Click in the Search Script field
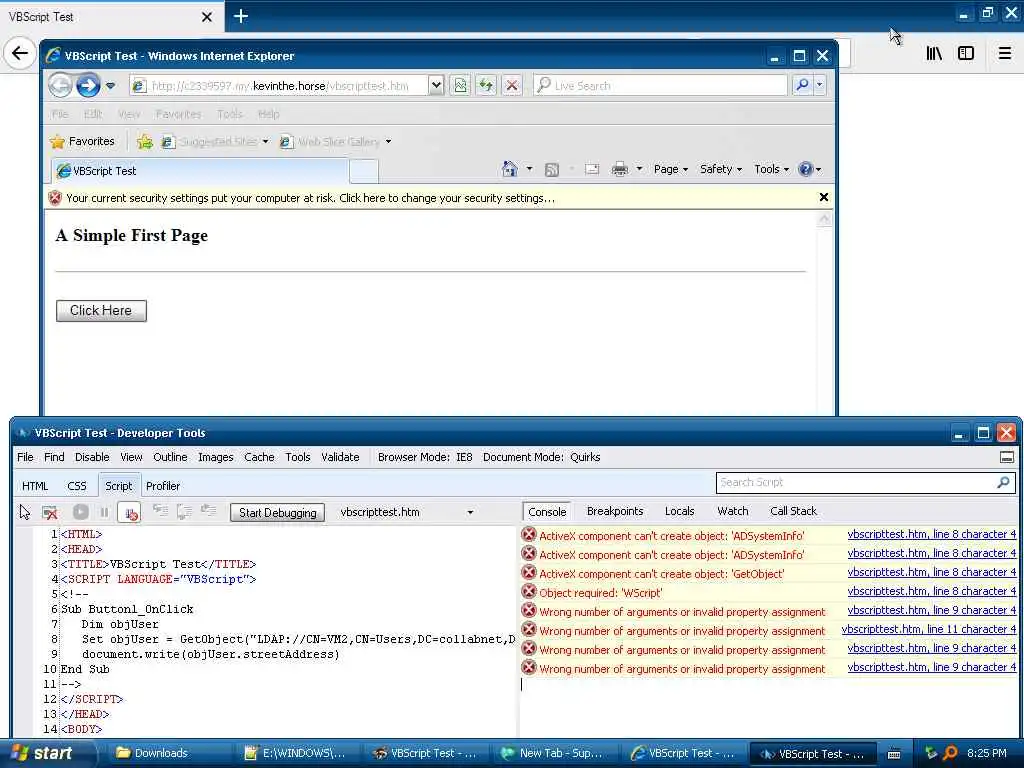 pos(856,483)
